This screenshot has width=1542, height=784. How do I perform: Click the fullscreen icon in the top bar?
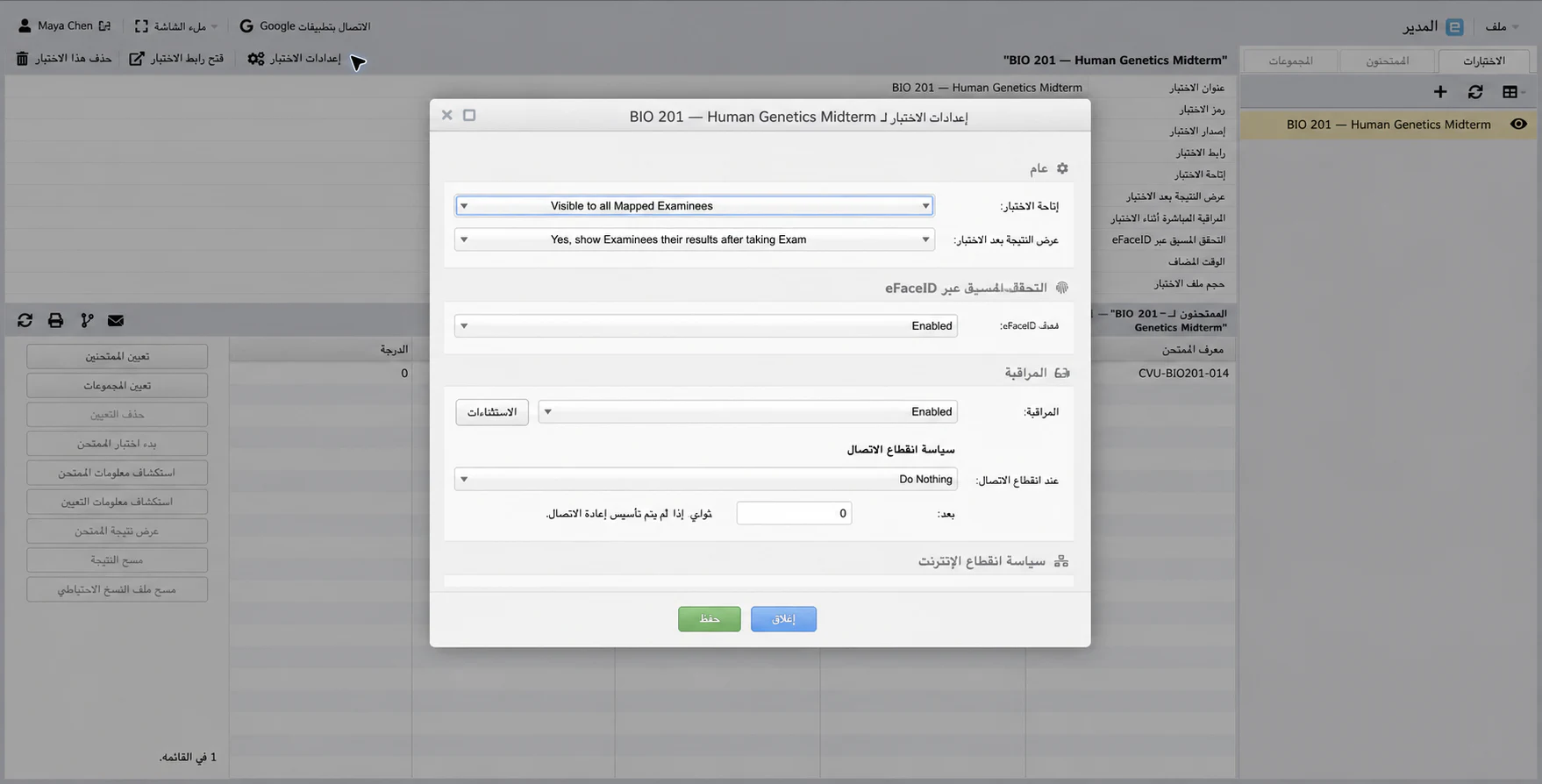[x=141, y=26]
